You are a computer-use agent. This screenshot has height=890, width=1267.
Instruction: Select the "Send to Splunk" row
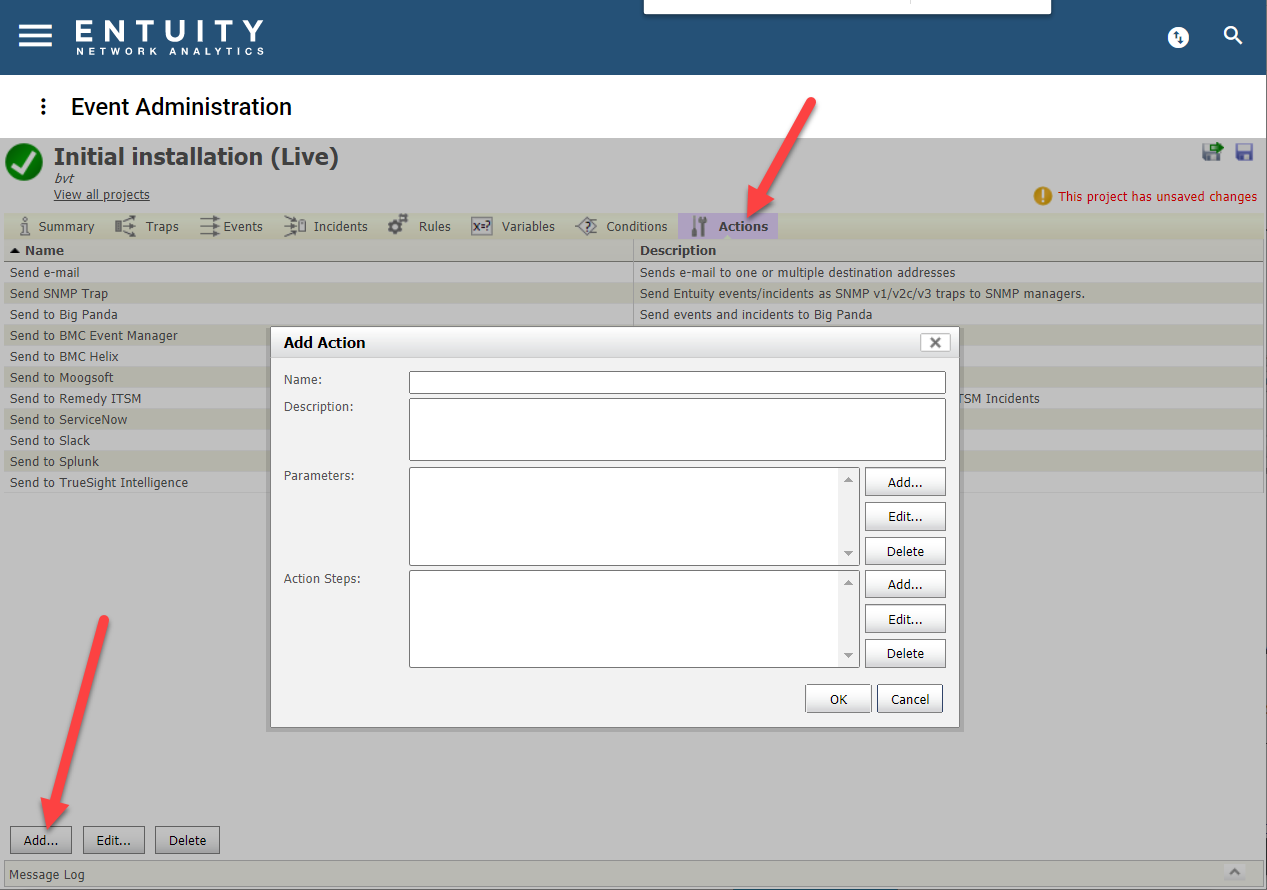coord(55,461)
